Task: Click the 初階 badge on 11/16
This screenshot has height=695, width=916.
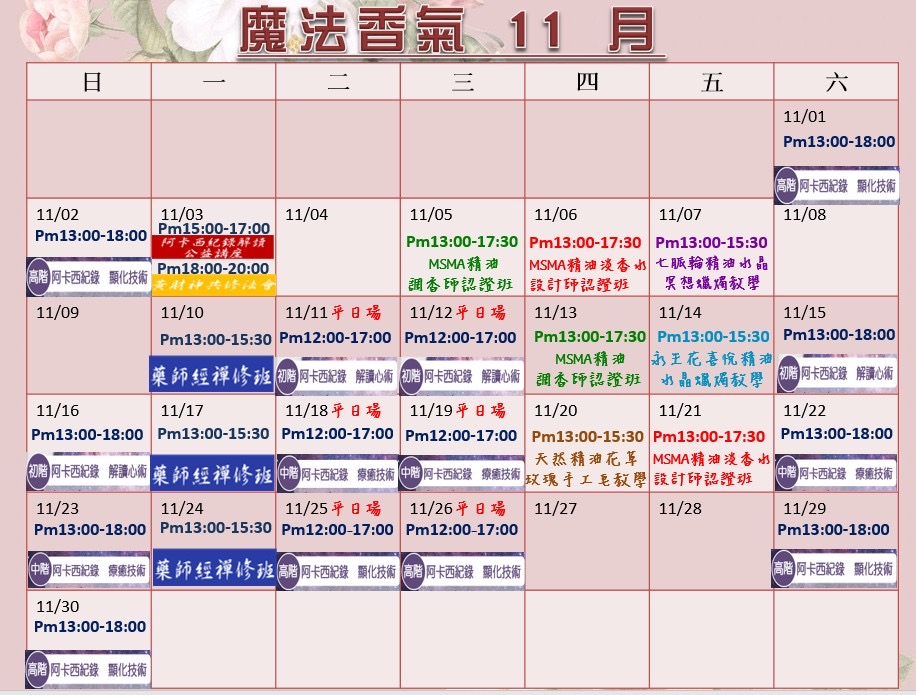Action: click(38, 471)
